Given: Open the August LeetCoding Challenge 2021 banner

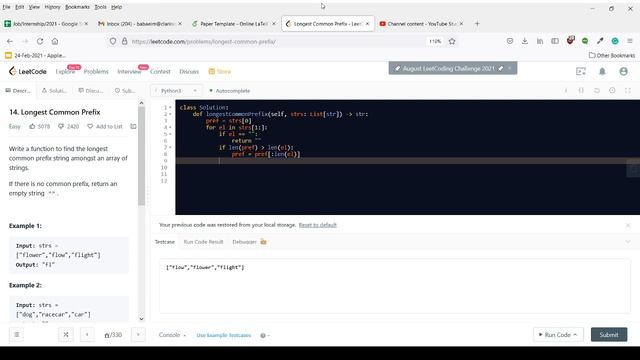Looking at the screenshot, I should (x=448, y=69).
